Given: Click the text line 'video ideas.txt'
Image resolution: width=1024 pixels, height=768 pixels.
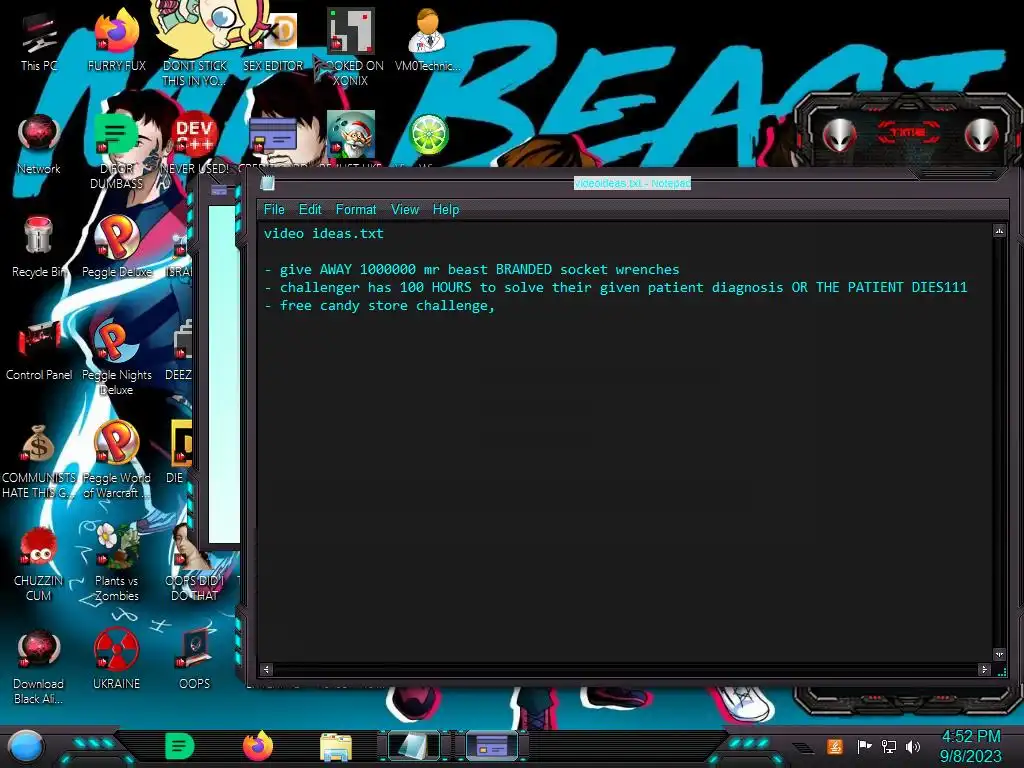Looking at the screenshot, I should (x=323, y=234).
